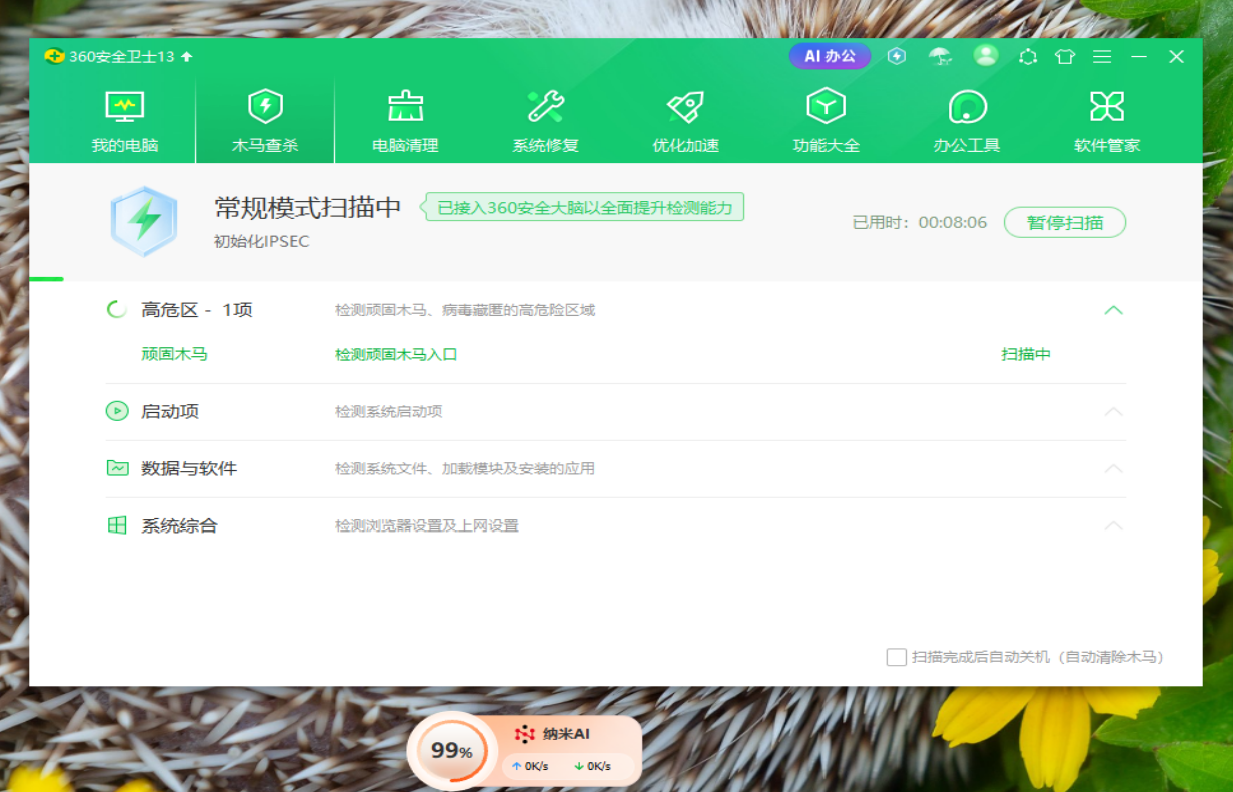The height and width of the screenshot is (792, 1233).
Task: Select the 优化加速 rocket tab
Action: point(686,122)
